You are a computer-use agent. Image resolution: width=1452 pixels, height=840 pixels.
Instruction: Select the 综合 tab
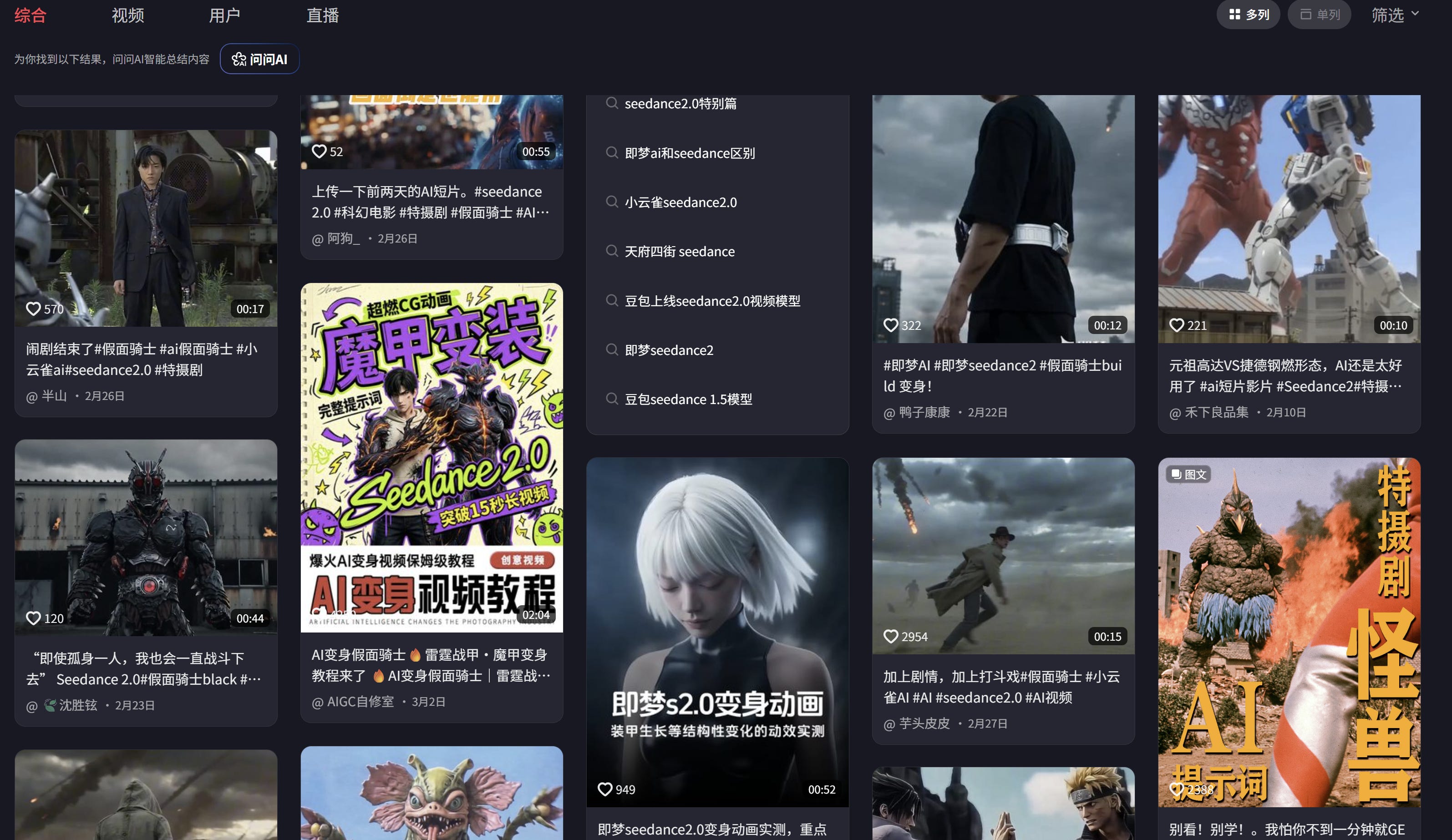(30, 15)
